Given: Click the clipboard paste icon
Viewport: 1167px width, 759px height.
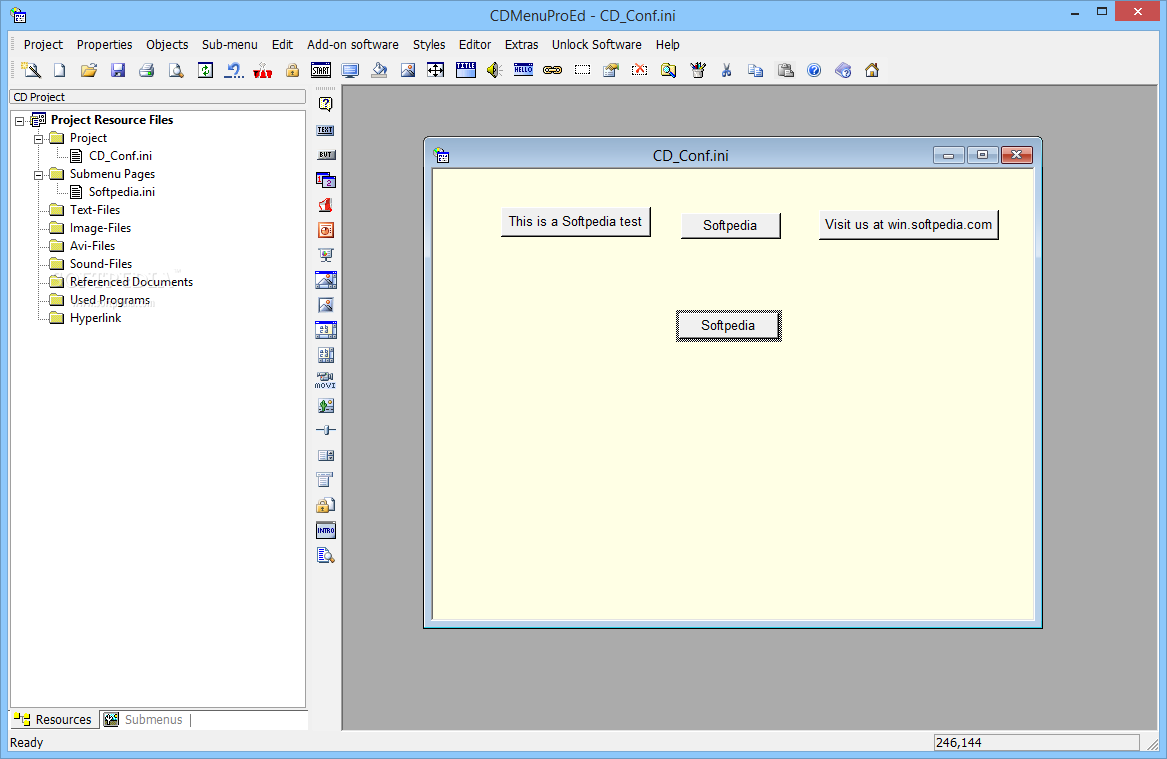Looking at the screenshot, I should [785, 70].
